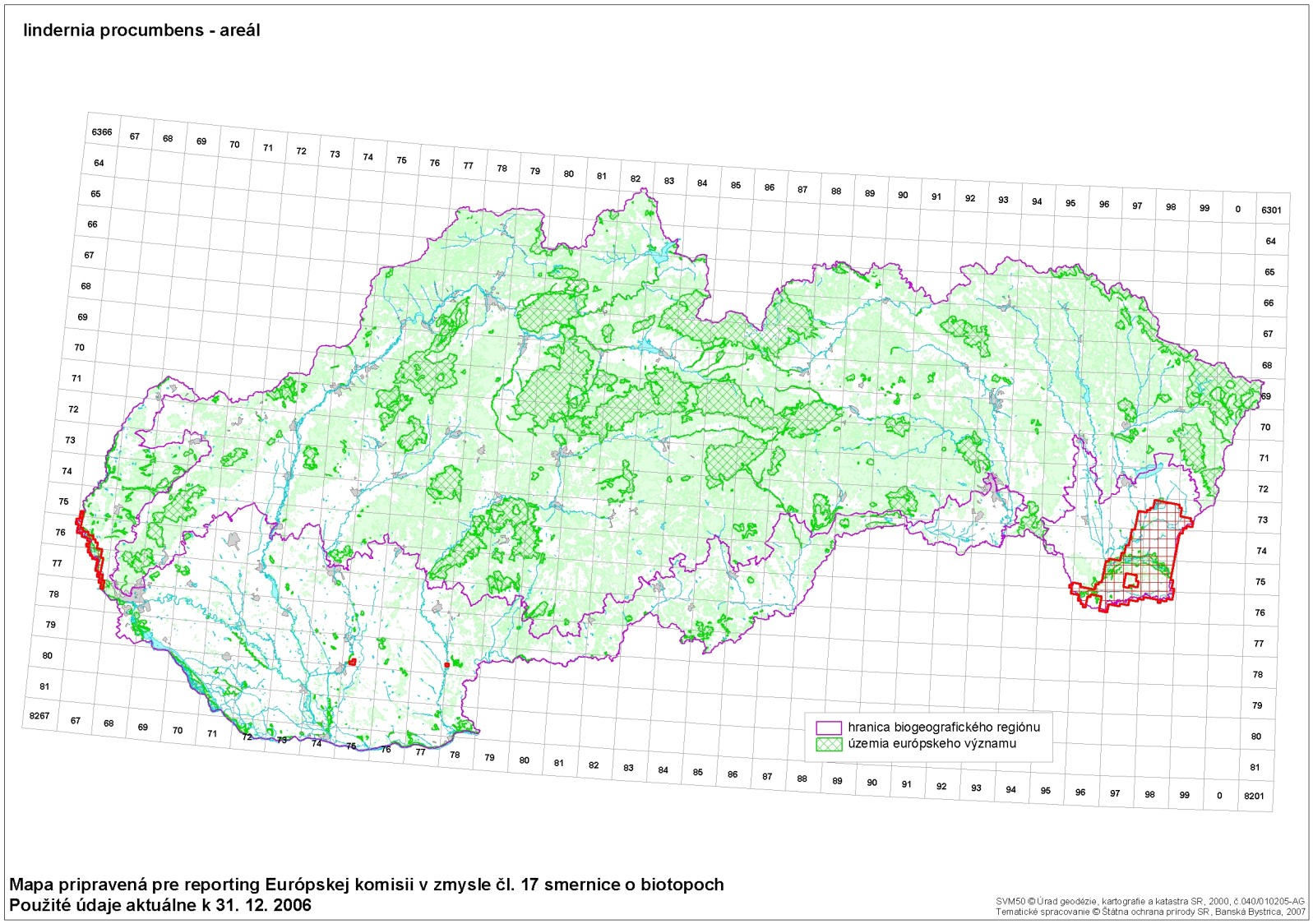The height and width of the screenshot is (924, 1313).
Task: Click the '99' label in top grid row
Action: (1204, 209)
